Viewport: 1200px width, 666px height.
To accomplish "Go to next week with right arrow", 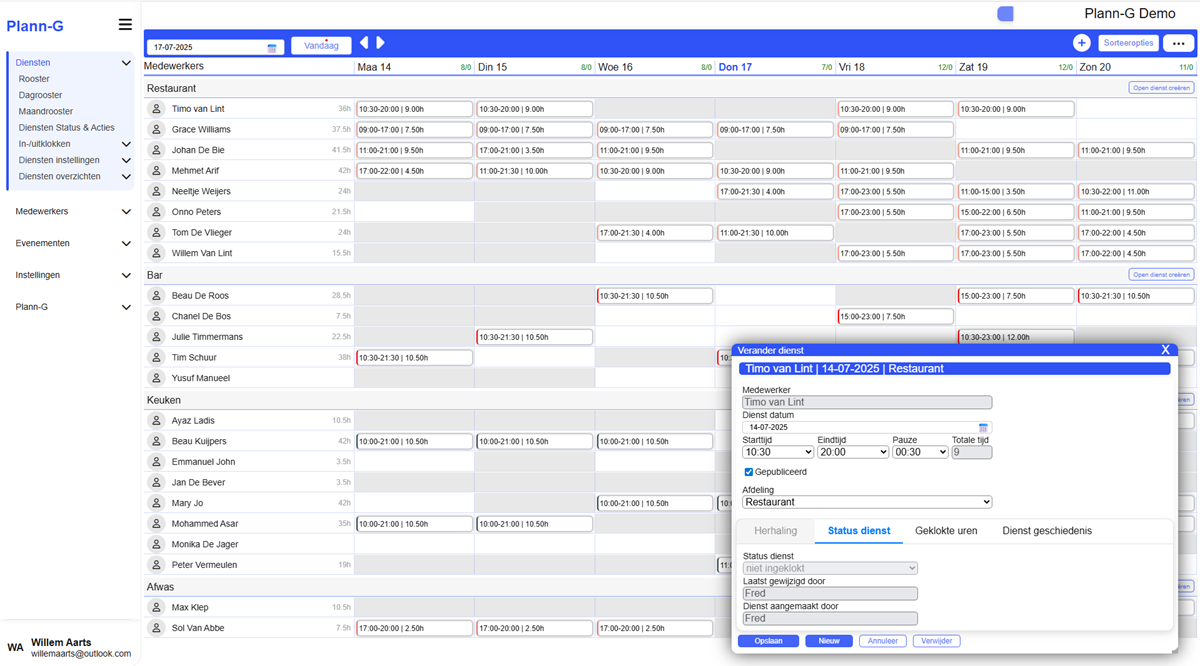I will (380, 43).
